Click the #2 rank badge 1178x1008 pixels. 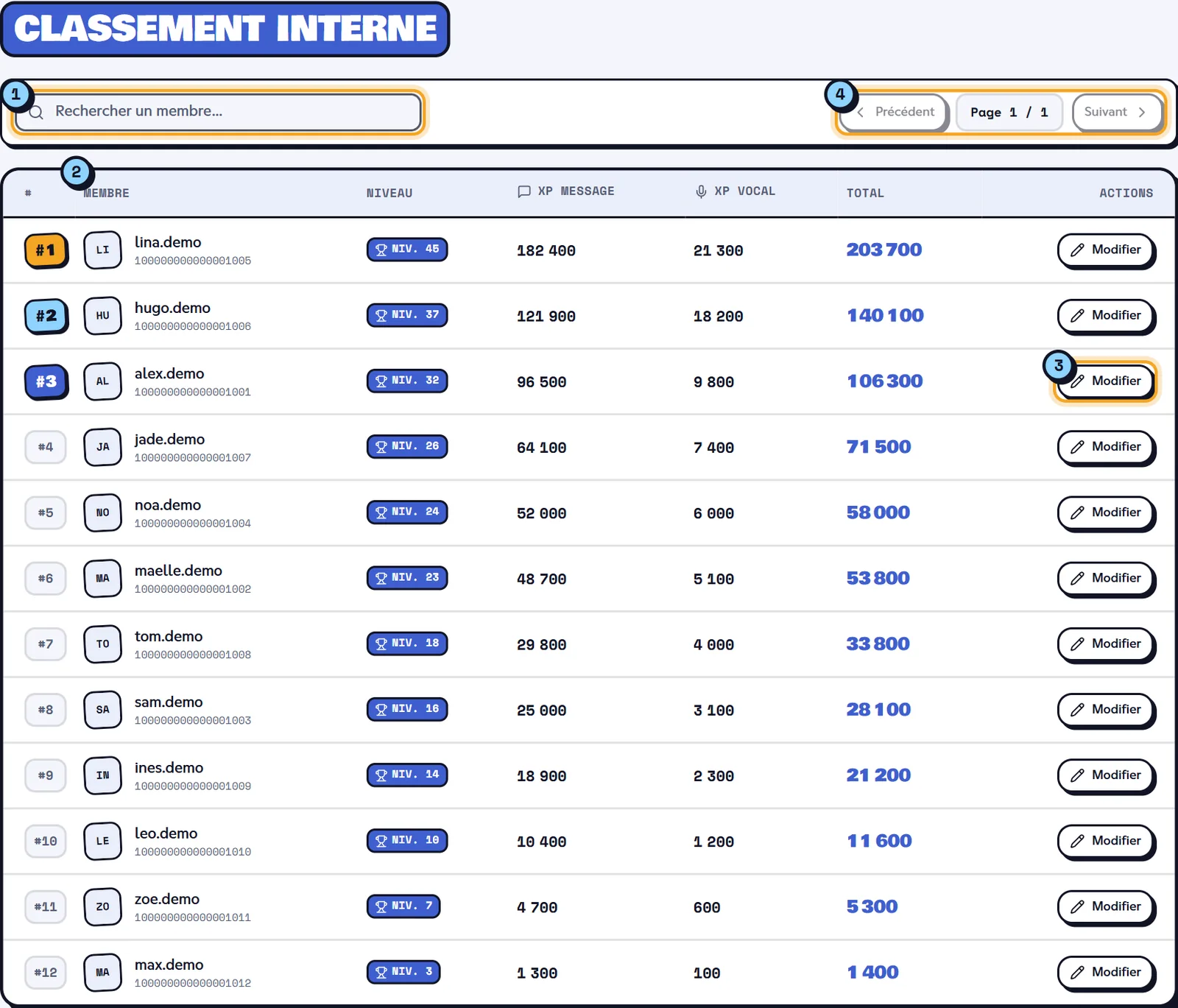46,316
